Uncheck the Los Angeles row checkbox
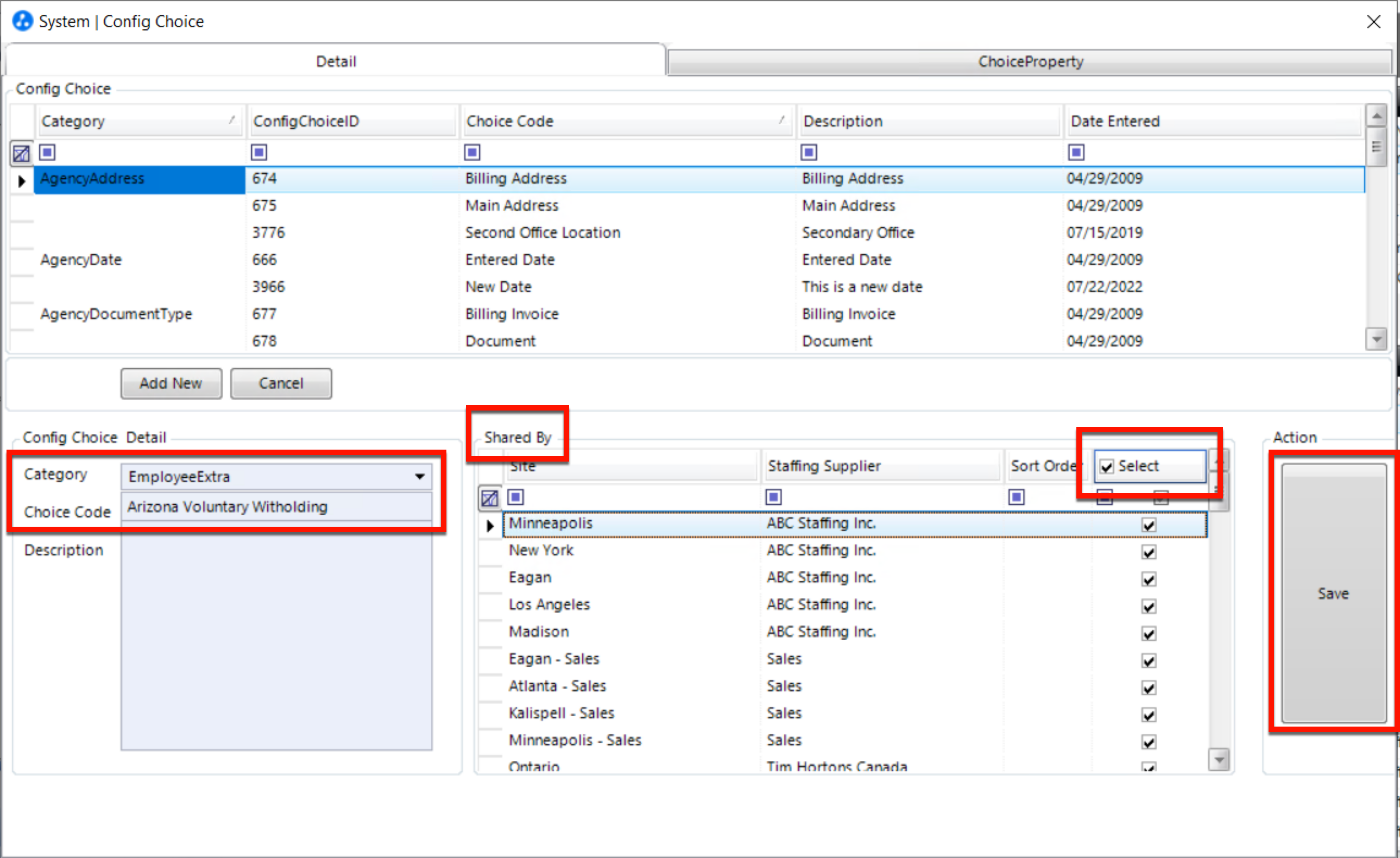The width and height of the screenshot is (1400, 858). (x=1149, y=606)
